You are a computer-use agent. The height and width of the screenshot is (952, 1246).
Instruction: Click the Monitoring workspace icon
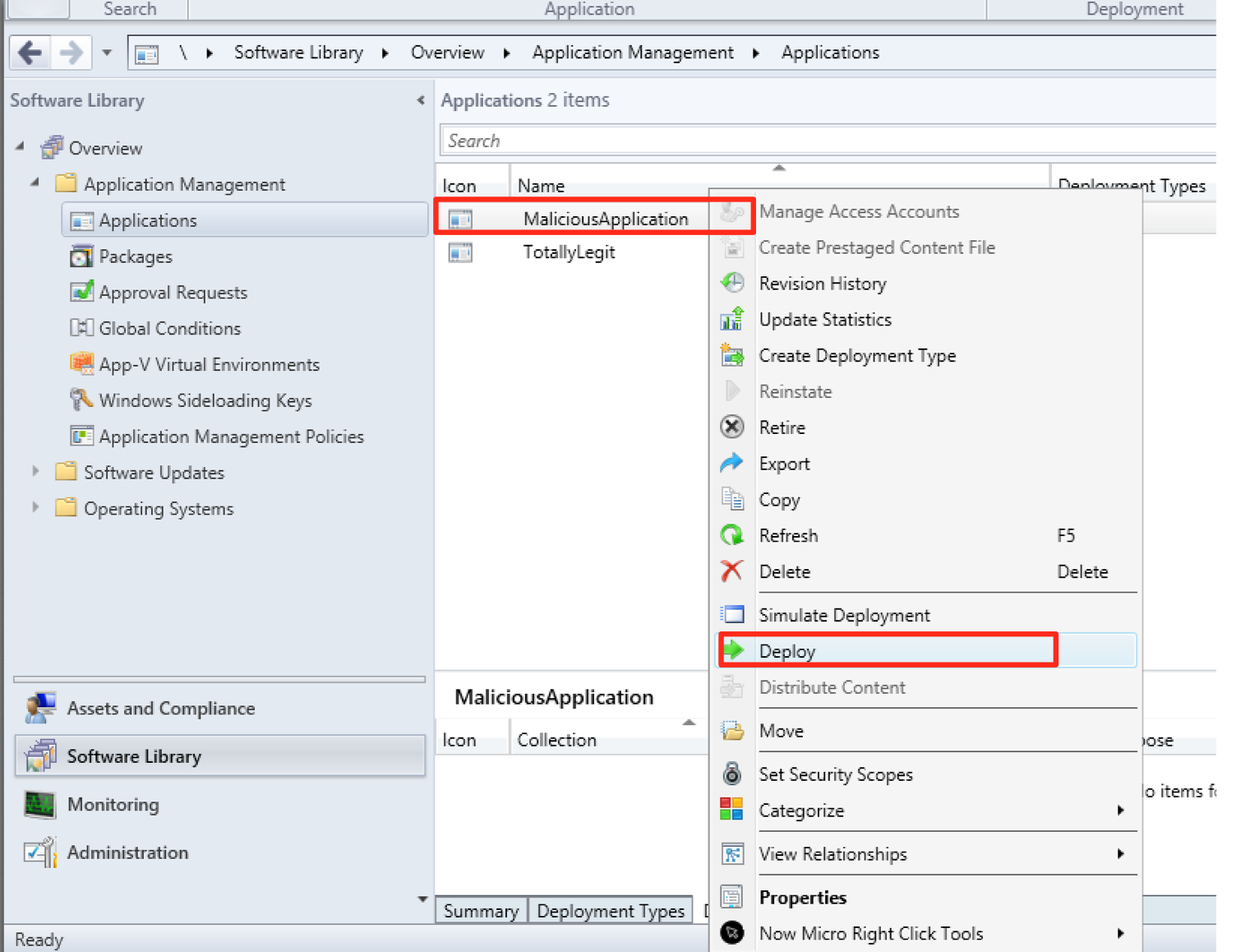pyautogui.click(x=39, y=804)
